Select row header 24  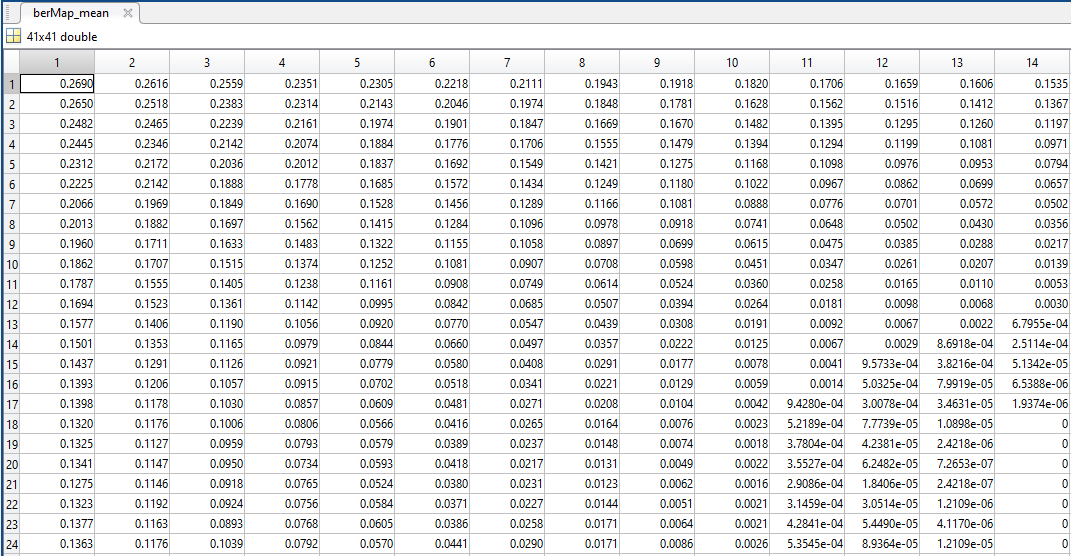point(11,544)
